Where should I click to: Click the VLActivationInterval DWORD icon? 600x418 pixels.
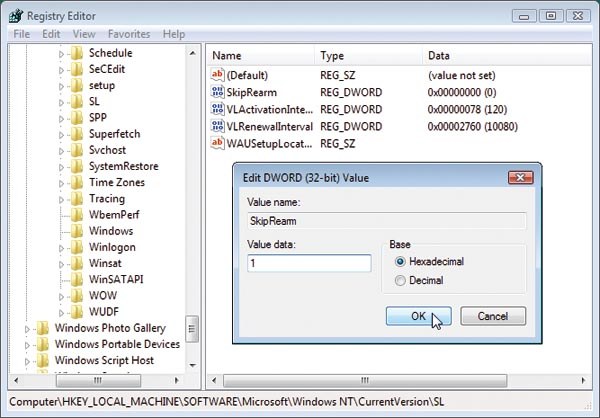(218, 110)
